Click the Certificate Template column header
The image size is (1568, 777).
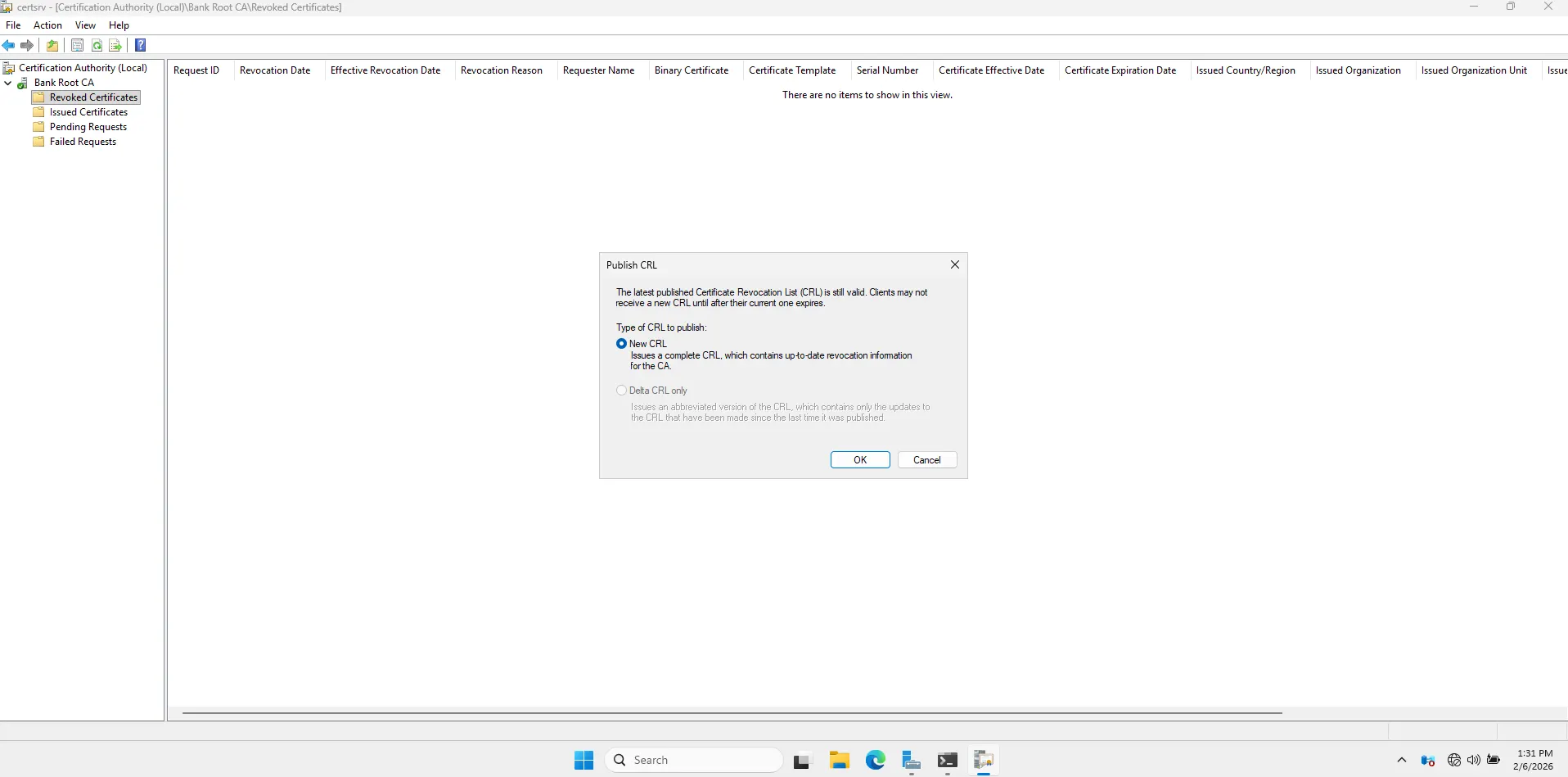[x=796, y=70]
